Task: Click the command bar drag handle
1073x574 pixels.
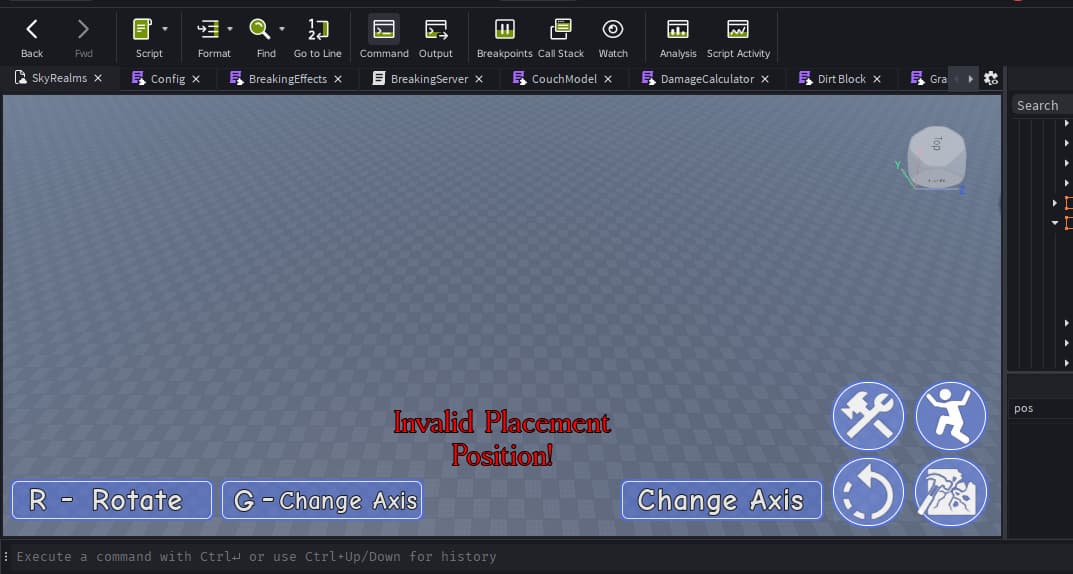Action: tap(5, 556)
